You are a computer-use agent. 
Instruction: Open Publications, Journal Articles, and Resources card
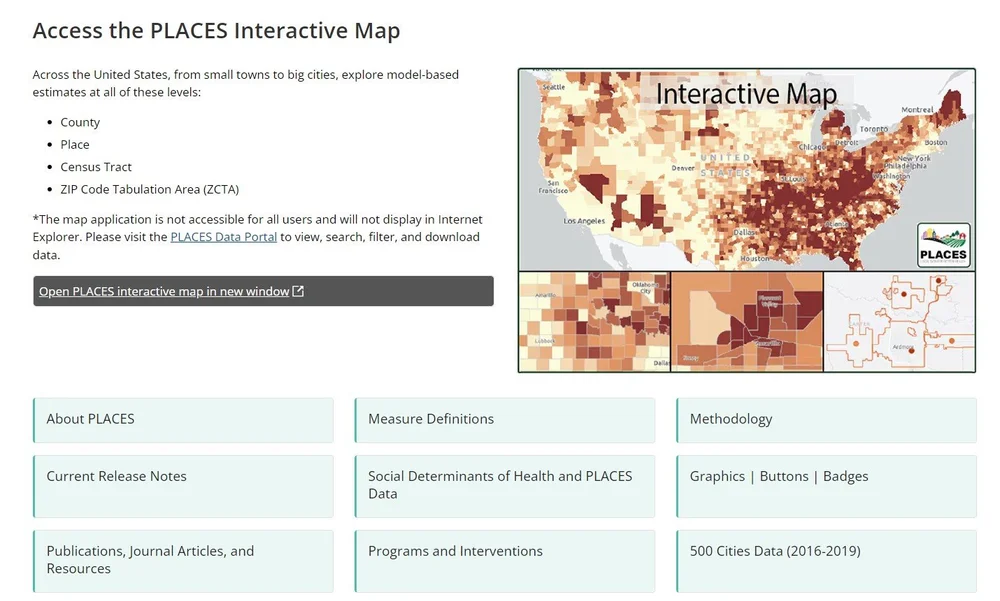tap(183, 561)
